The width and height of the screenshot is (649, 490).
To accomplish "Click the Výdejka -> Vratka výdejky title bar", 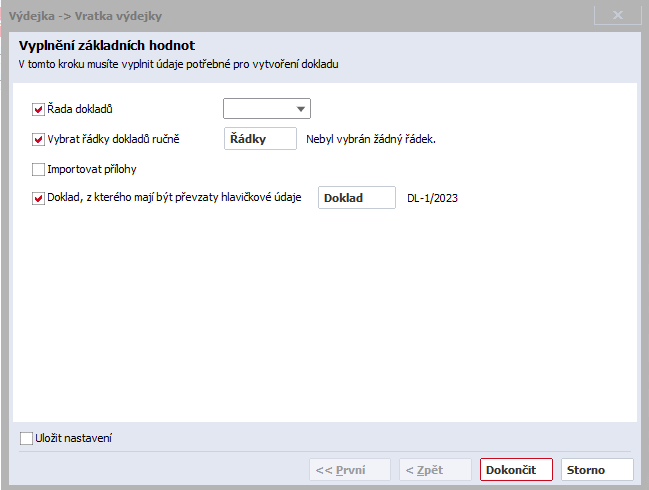I will [85, 16].
